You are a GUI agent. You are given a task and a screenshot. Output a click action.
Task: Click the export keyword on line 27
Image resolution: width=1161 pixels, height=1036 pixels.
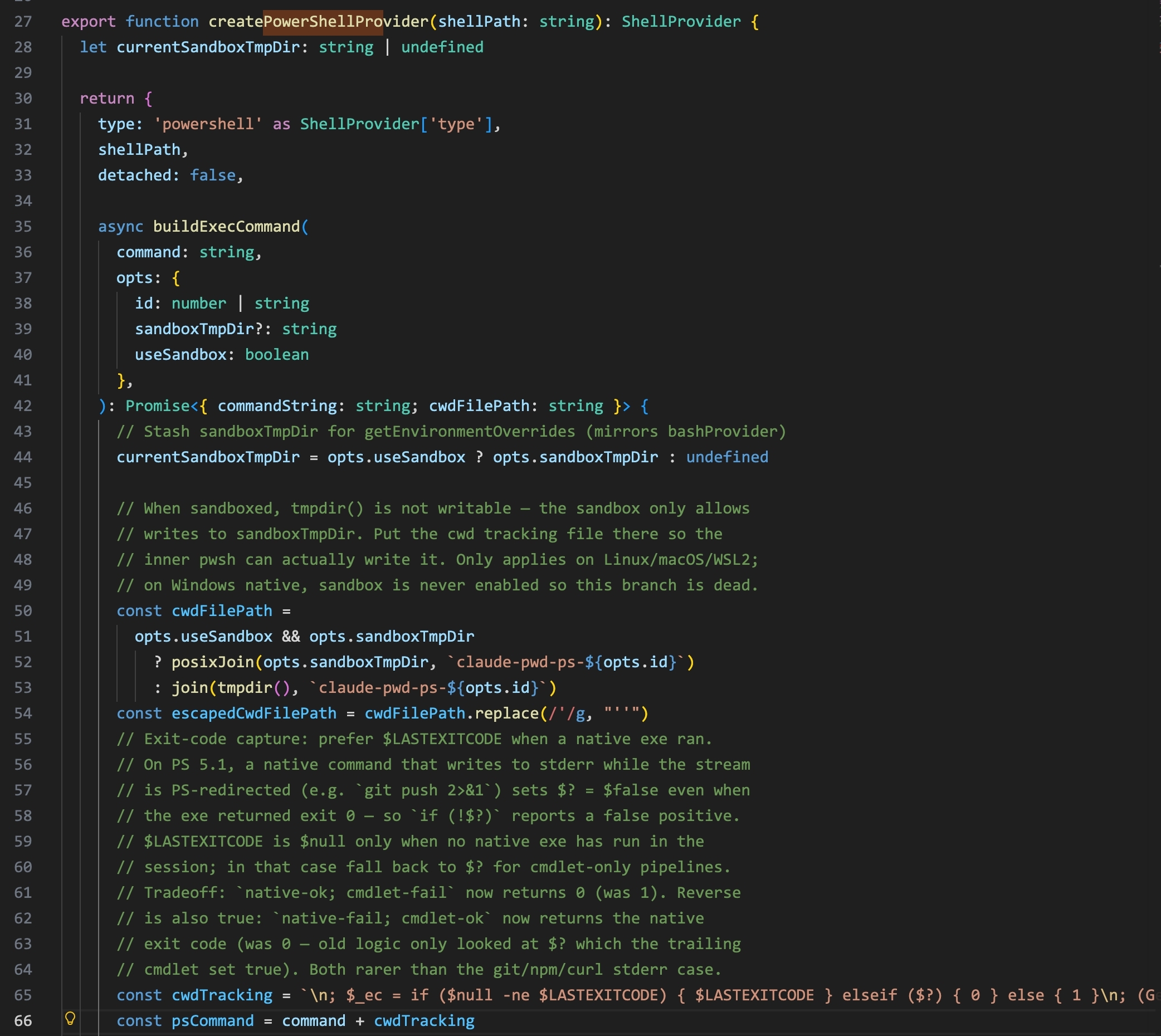click(88, 22)
